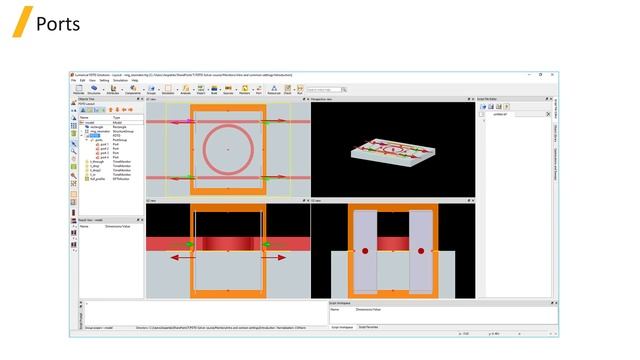Viewport: 640px width, 360px height.
Task: Select the rectangle row in Objects Tree
Action: [x=110, y=127]
